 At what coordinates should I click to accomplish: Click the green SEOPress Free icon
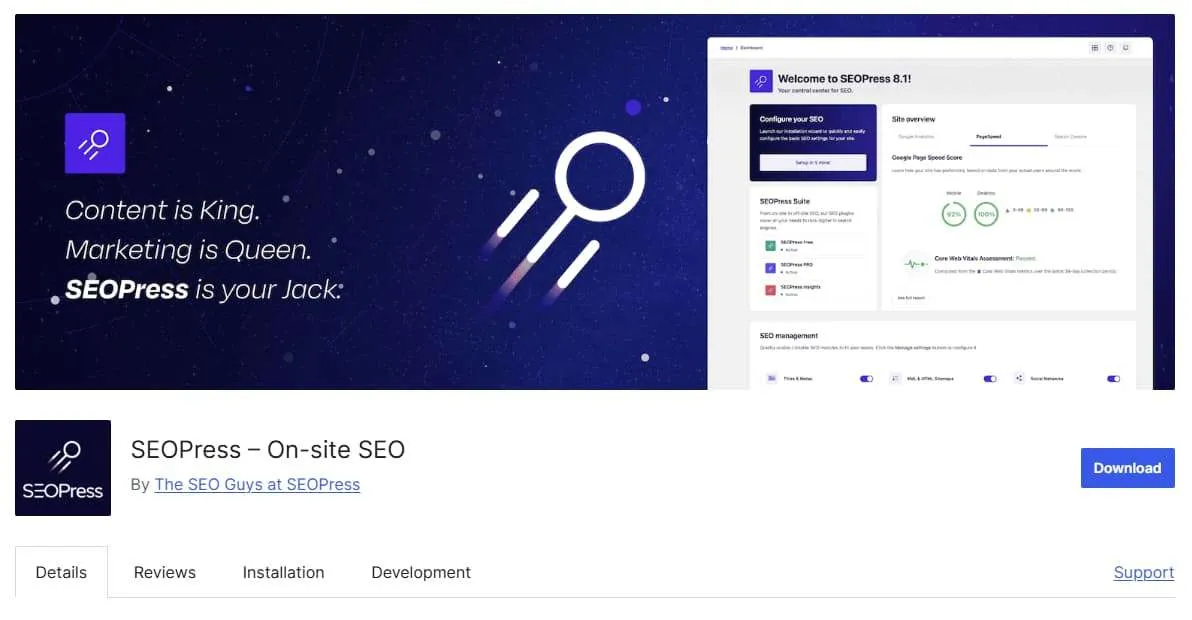[x=770, y=245]
